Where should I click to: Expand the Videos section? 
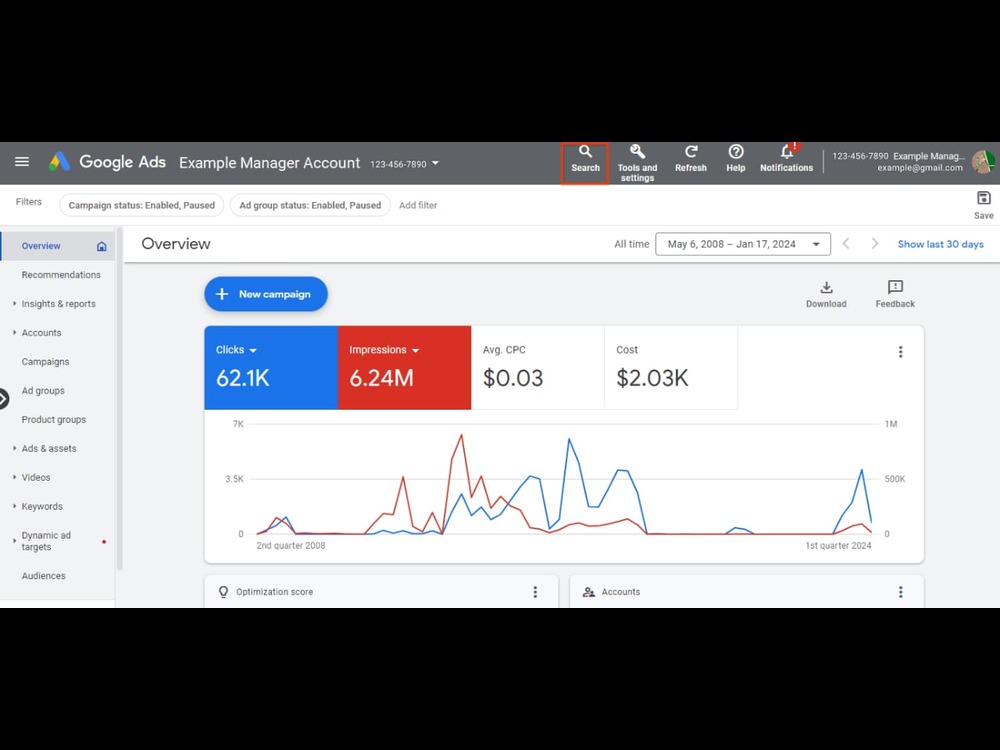pyautogui.click(x=14, y=477)
